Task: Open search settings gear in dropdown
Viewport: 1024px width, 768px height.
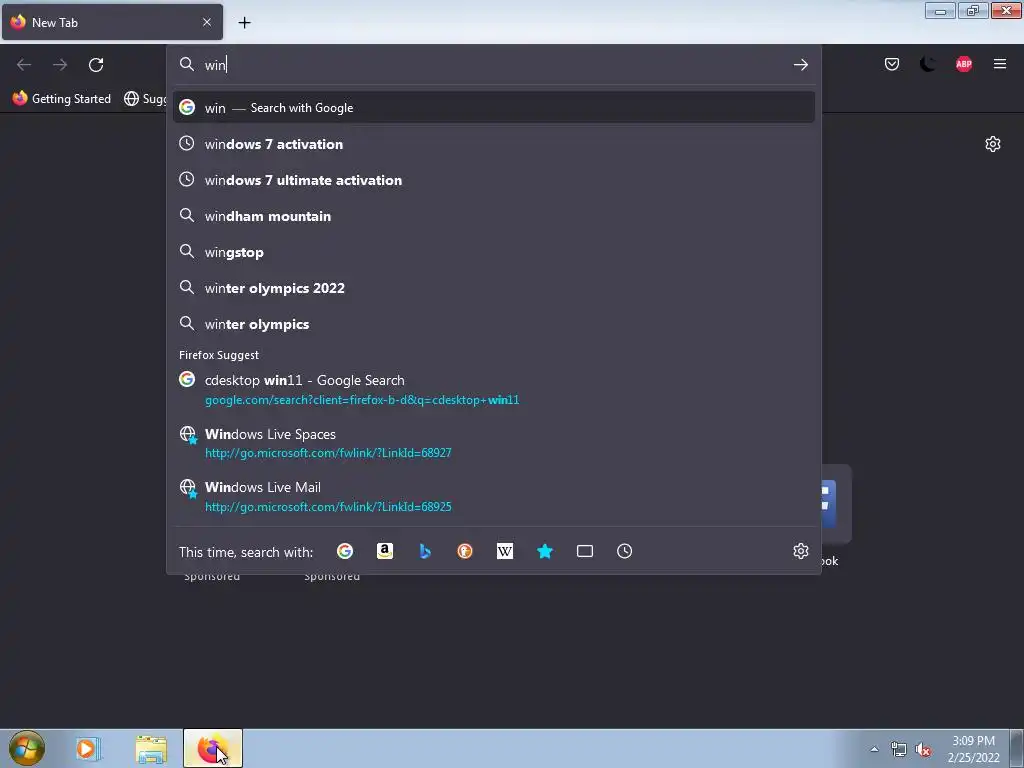Action: point(801,551)
